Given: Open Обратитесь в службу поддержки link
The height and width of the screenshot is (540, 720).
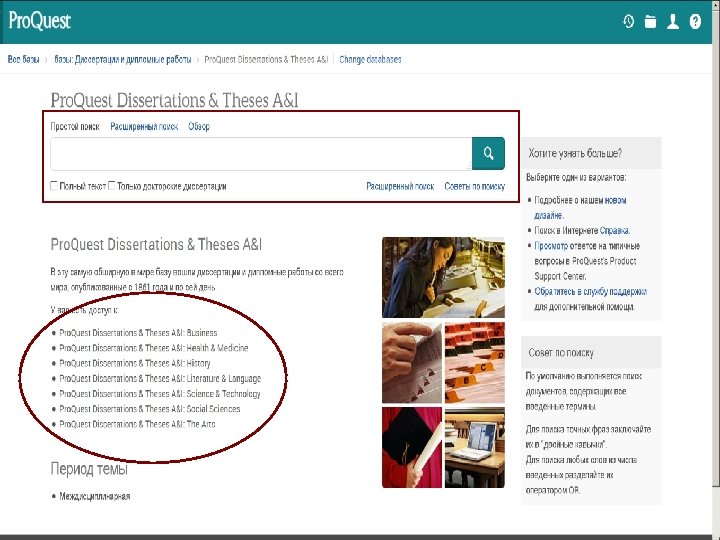Looking at the screenshot, I should (591, 291).
